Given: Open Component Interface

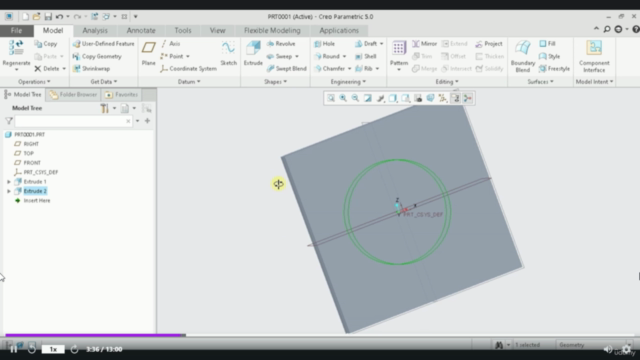Looking at the screenshot, I should [x=594, y=56].
